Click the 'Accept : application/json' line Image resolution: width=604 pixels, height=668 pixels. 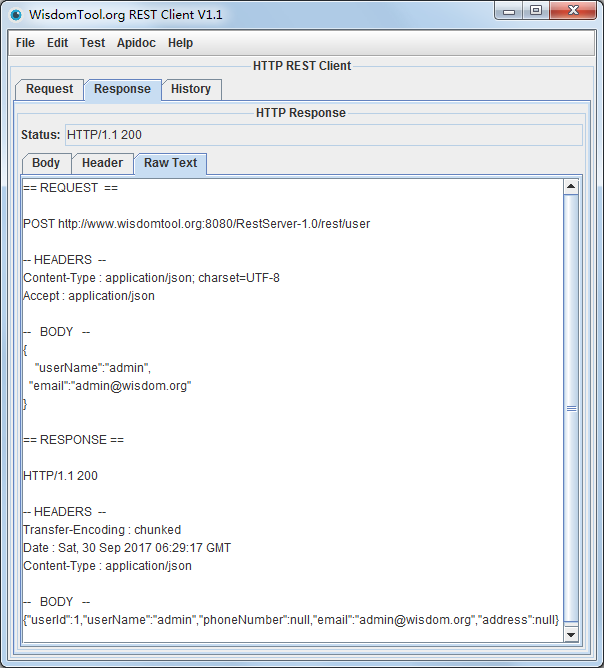89,296
